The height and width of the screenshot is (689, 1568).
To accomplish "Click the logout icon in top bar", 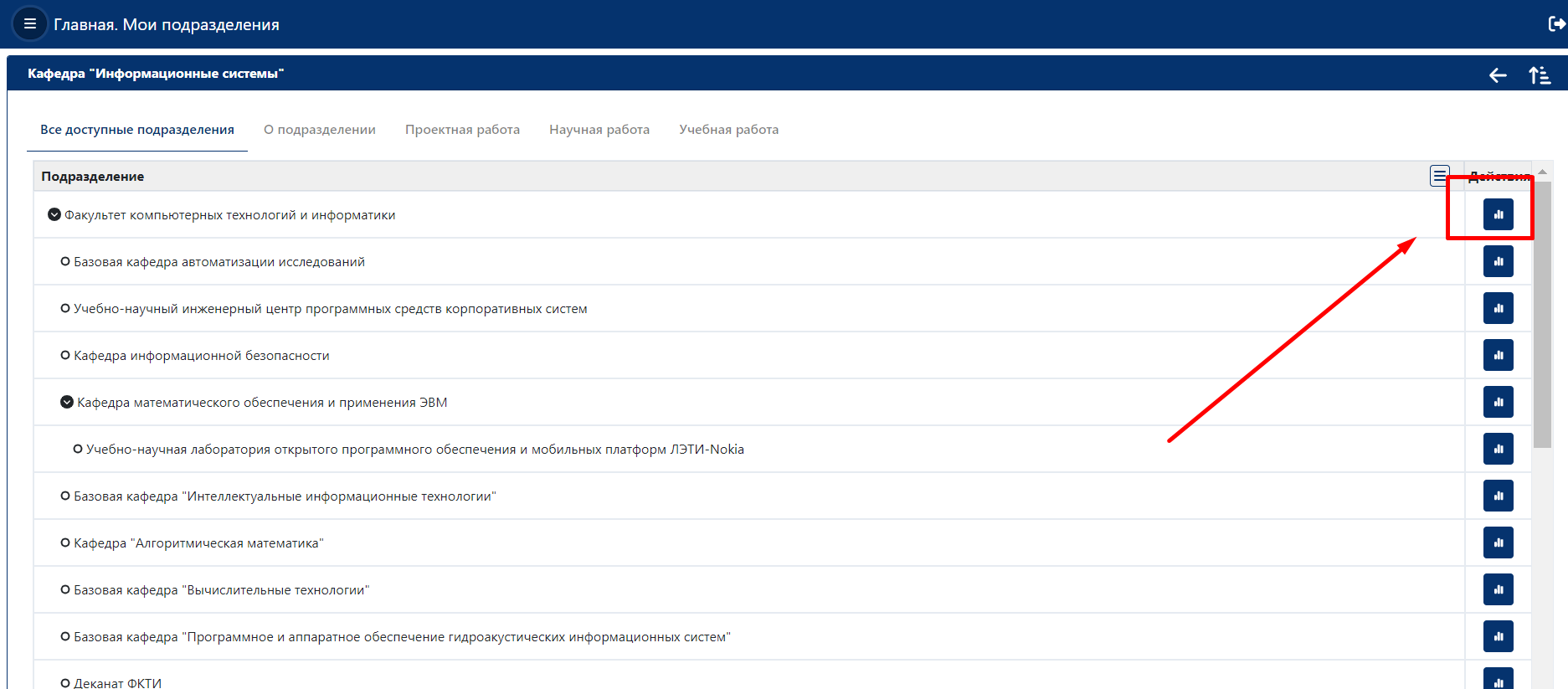I will [x=1556, y=23].
